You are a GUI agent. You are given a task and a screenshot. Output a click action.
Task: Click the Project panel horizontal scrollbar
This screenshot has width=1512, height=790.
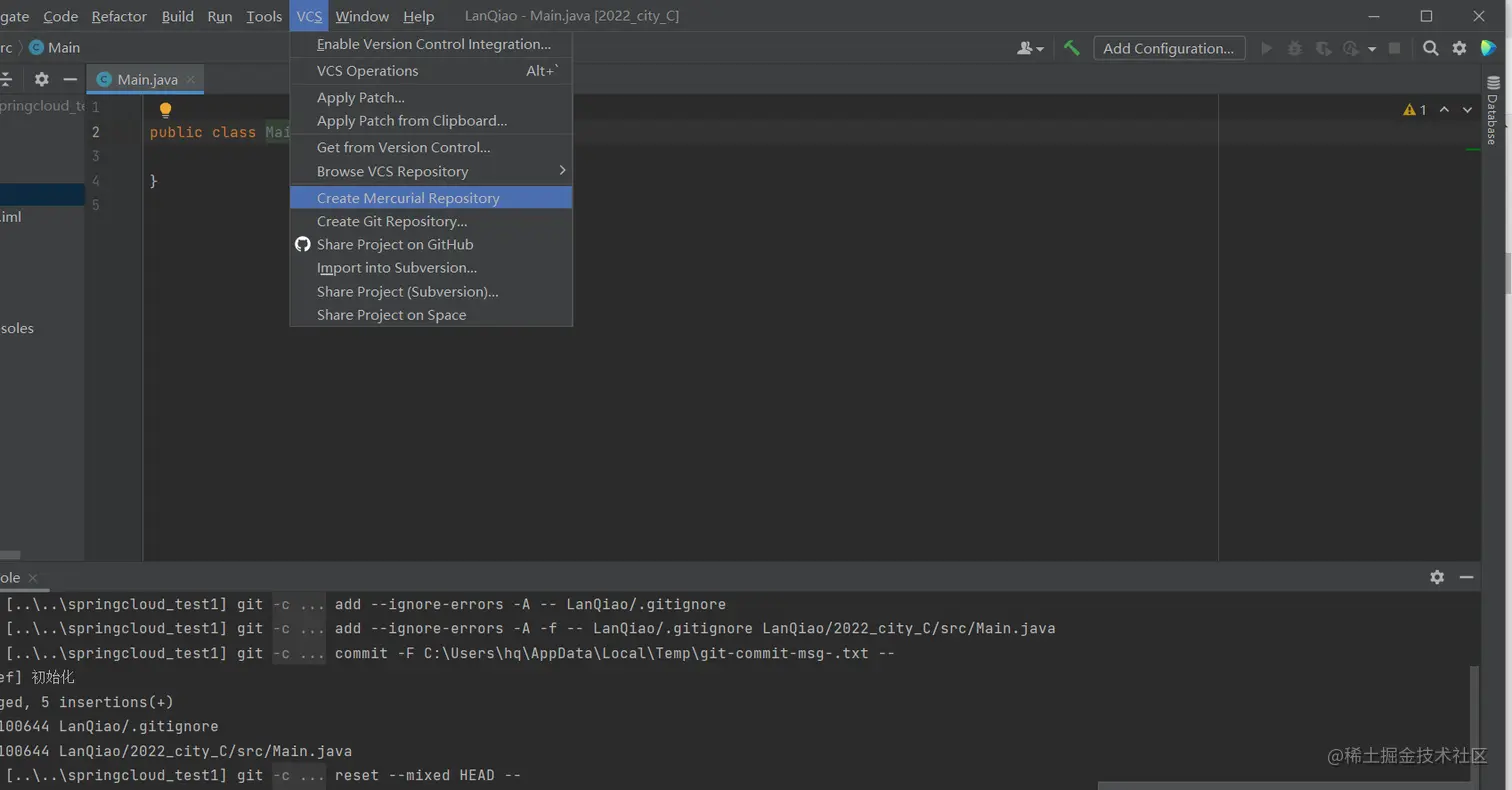[10, 555]
